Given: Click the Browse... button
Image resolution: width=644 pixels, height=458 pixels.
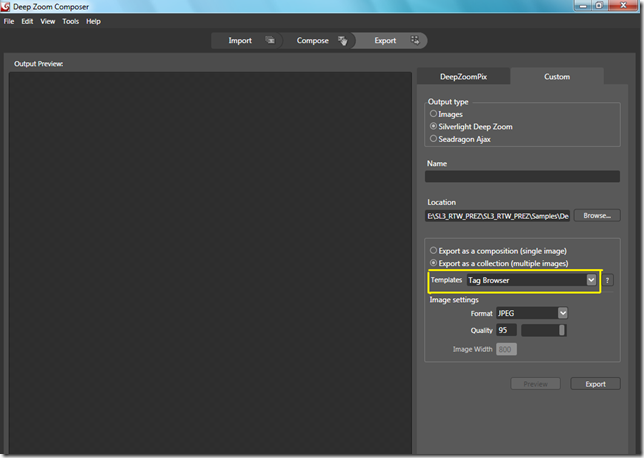Looking at the screenshot, I should pos(597,216).
